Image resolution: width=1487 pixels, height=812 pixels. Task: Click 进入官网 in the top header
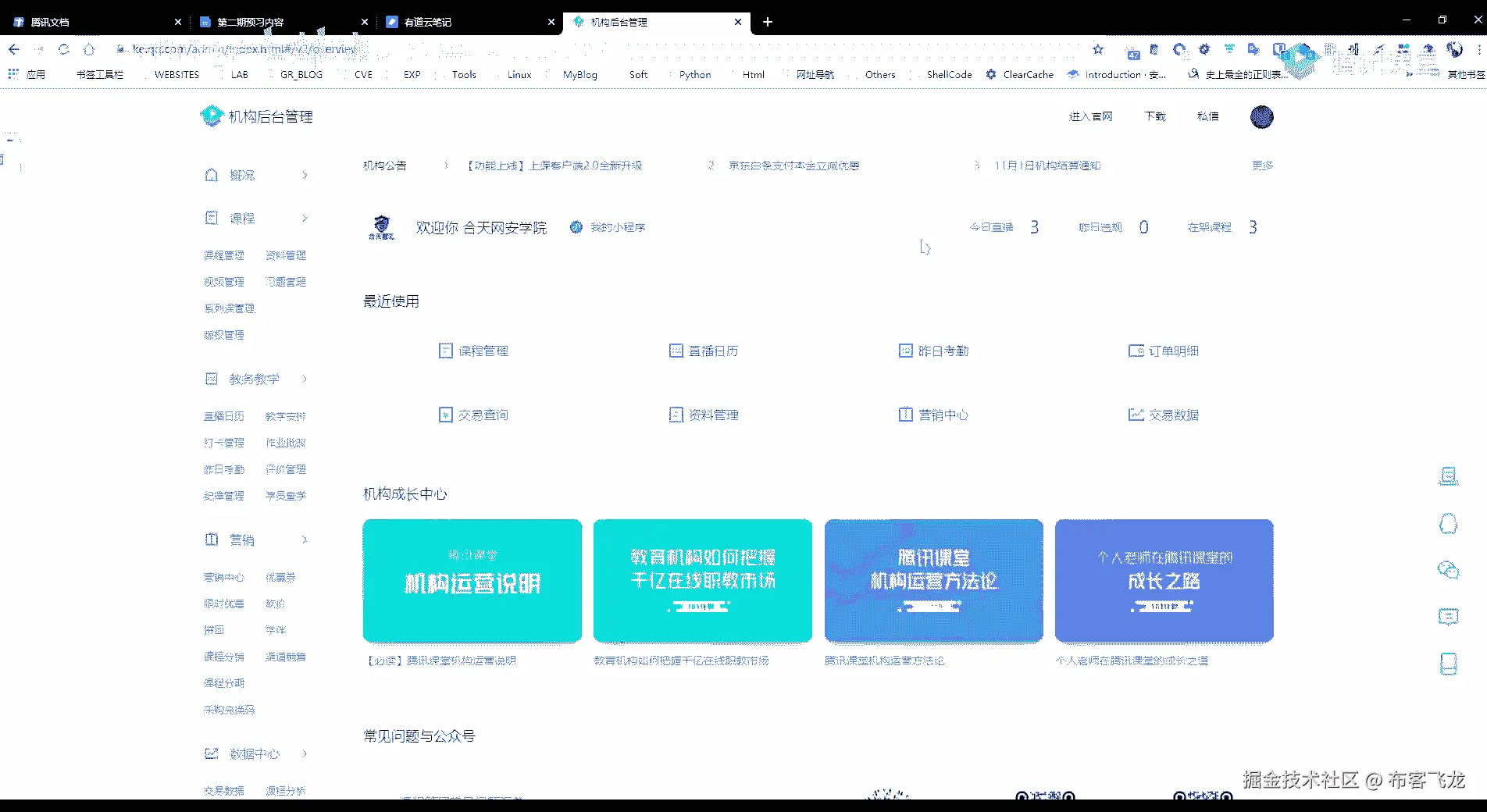click(x=1091, y=116)
